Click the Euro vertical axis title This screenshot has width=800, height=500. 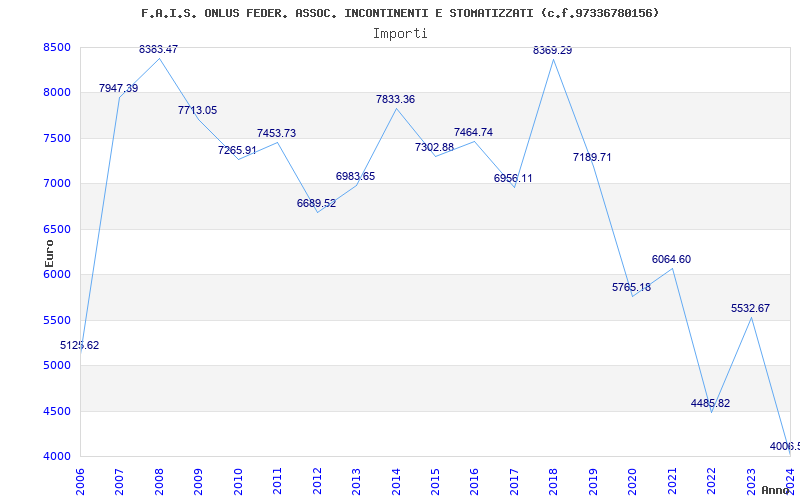point(49,253)
